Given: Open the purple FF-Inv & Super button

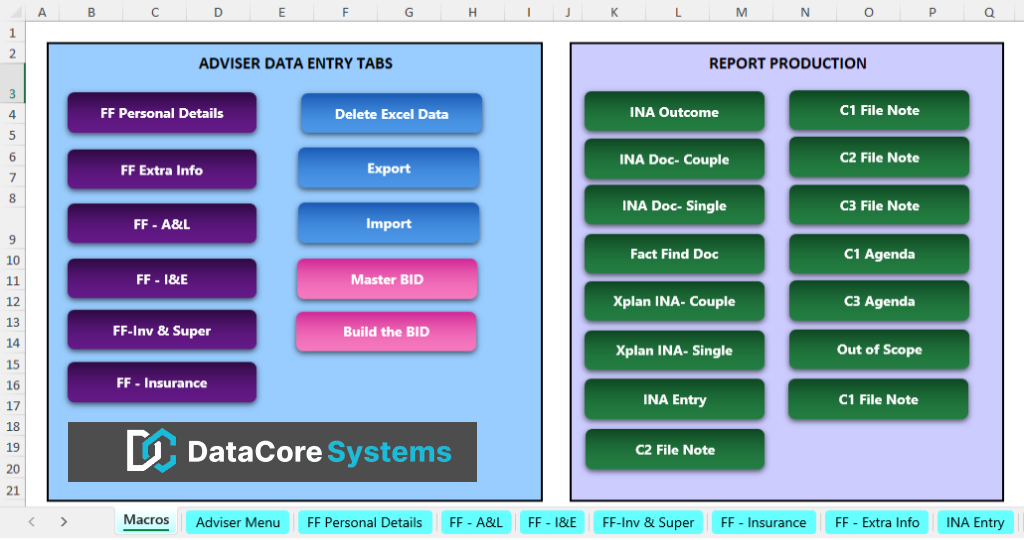Looking at the screenshot, I should click(x=162, y=330).
